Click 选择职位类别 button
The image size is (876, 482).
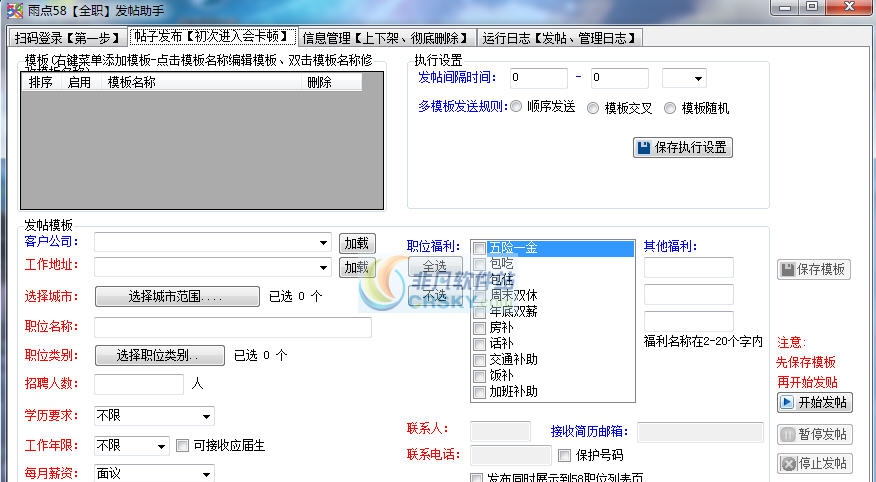(160, 355)
